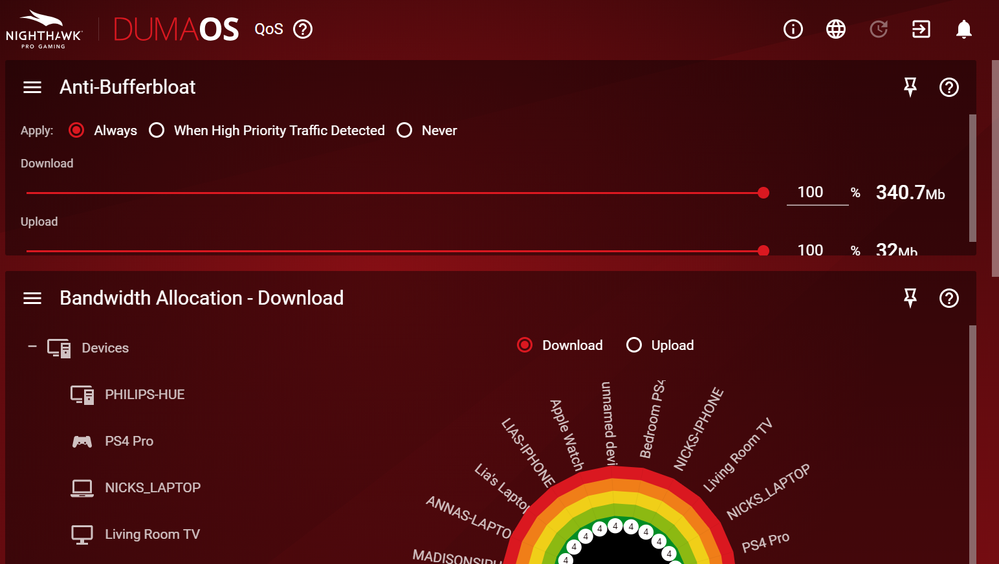Screen dimensions: 999x564
Task: Click the NICKS-IPHONE label on chart
Action: click(x=699, y=429)
